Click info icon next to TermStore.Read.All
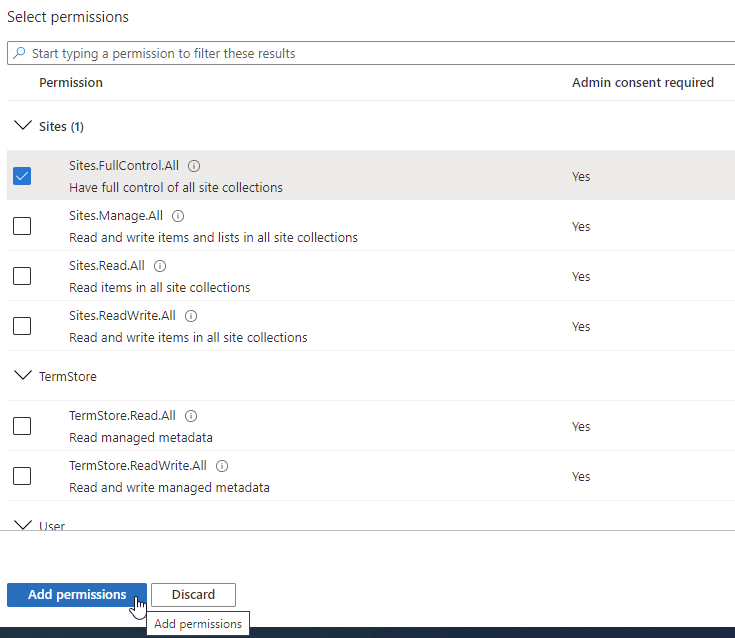Viewport: 735px width, 638px height. tap(191, 416)
